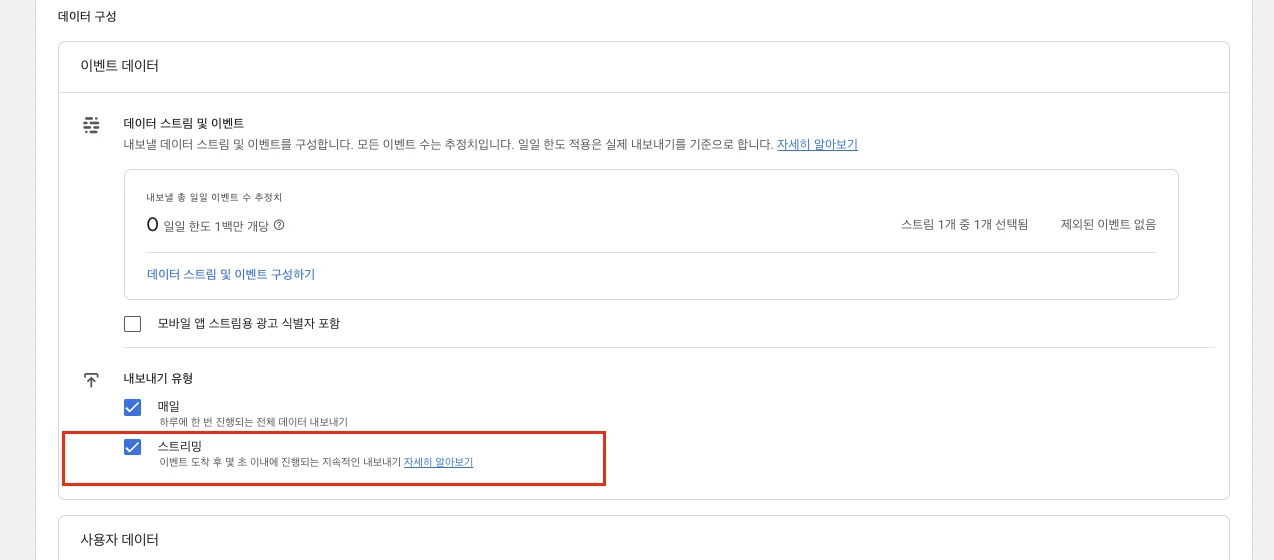Click the 데이터 스트림 및 이벤트 title
The image size is (1274, 560).
pos(183,123)
